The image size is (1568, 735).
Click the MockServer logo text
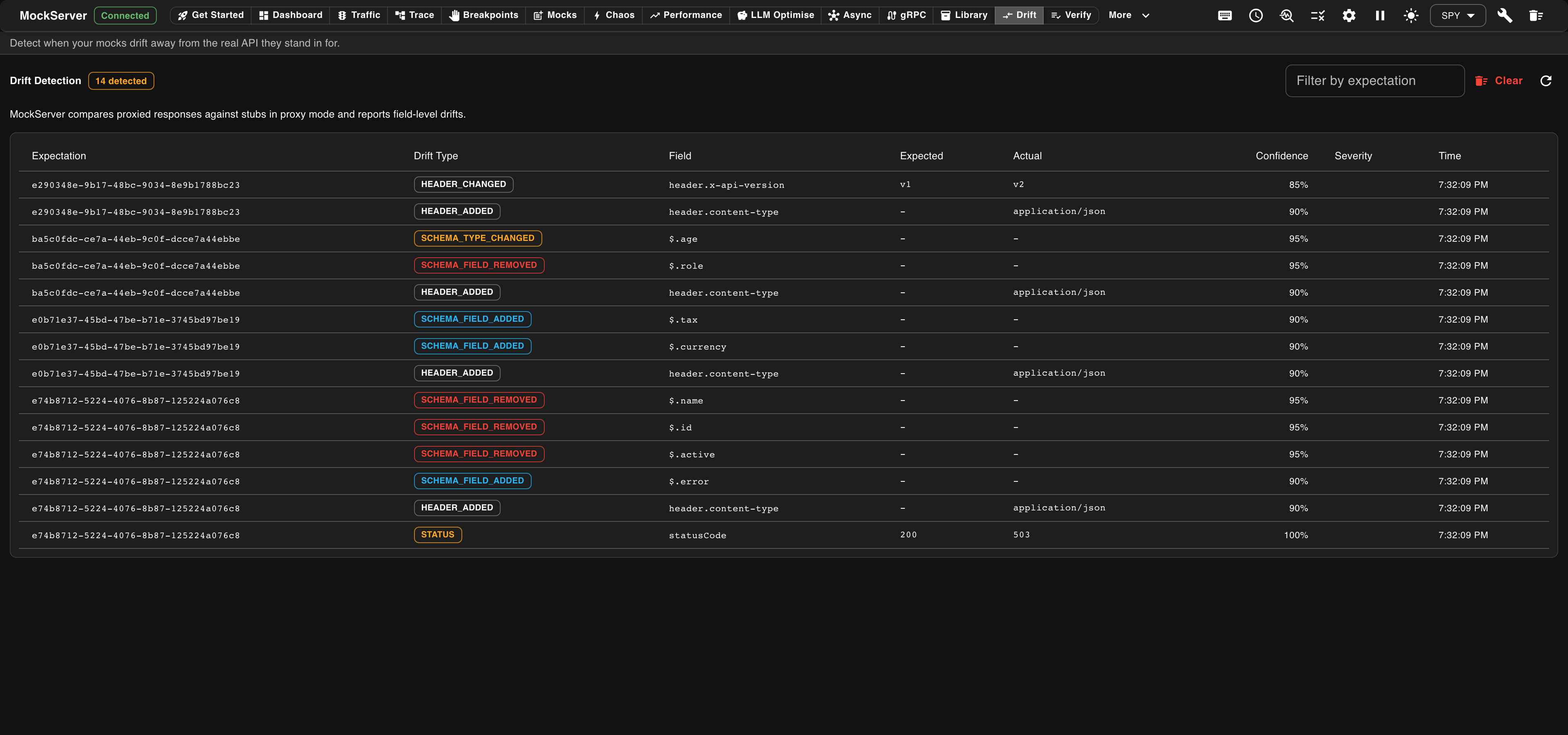[53, 16]
